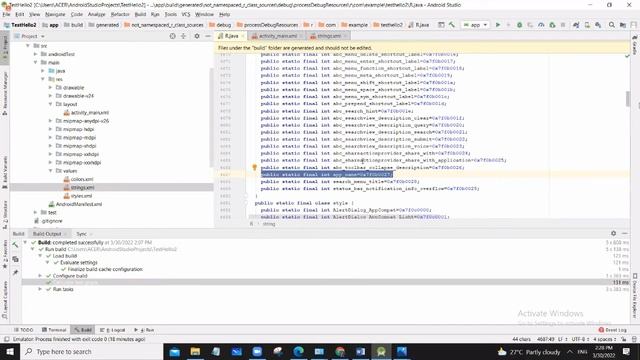Expand the test folder
Screen dimensions: 640x360
click(36, 212)
